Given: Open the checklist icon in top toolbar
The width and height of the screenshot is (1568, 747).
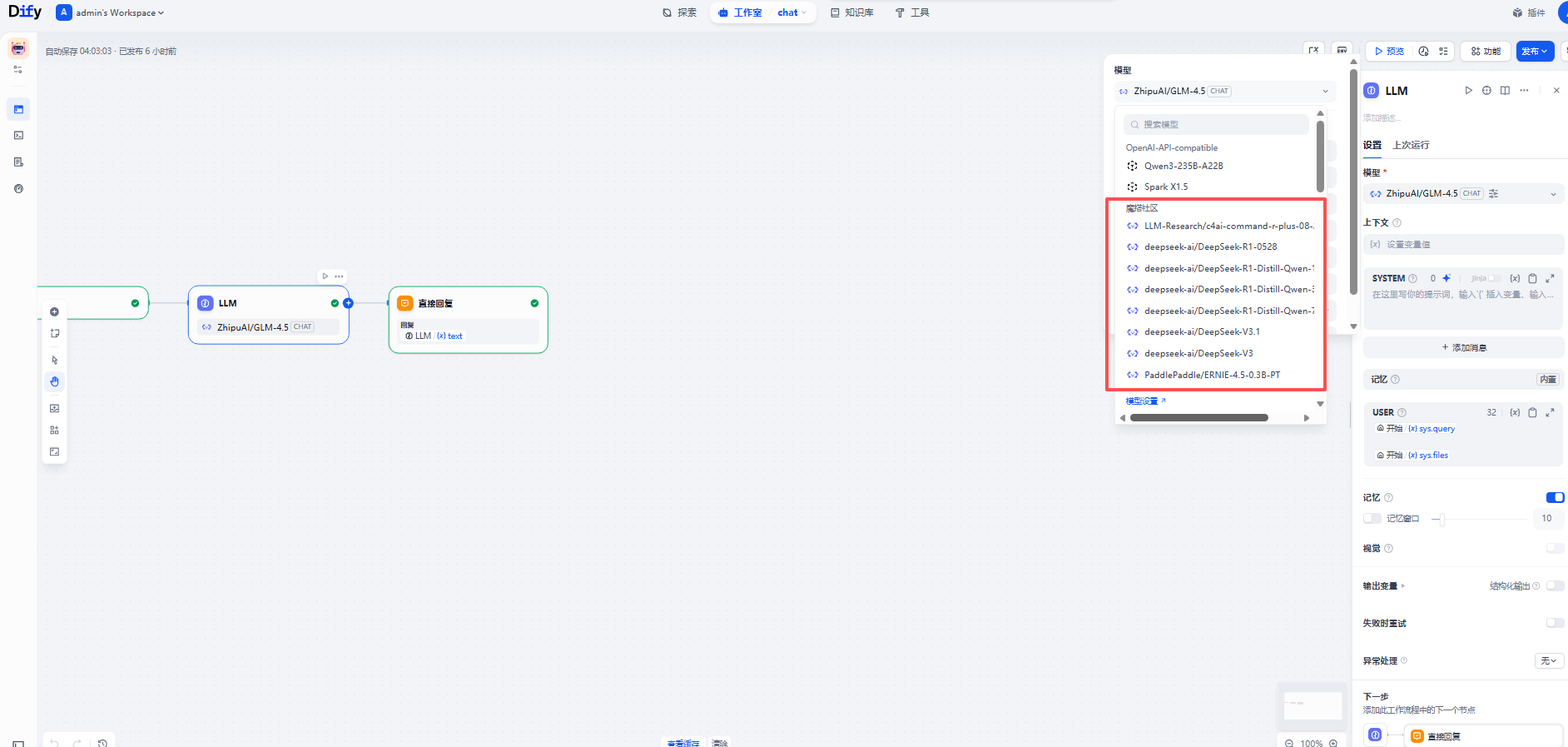Looking at the screenshot, I should 1444,51.
